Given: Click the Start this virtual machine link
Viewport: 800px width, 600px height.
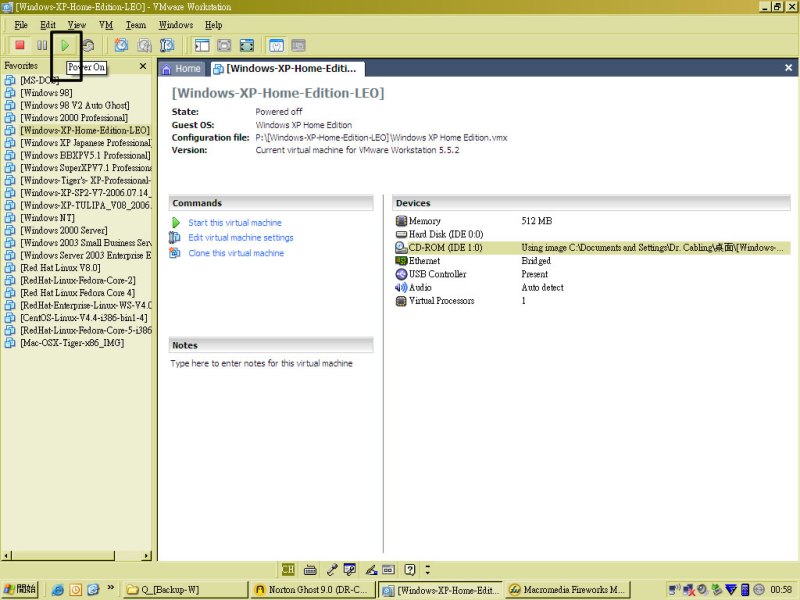Looking at the screenshot, I should (x=235, y=223).
